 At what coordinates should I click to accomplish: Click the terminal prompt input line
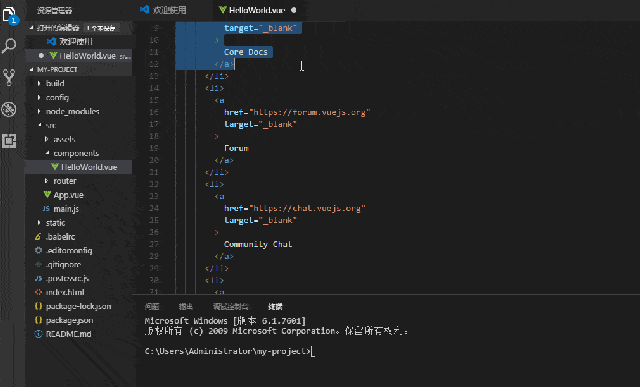pyautogui.click(x=229, y=351)
